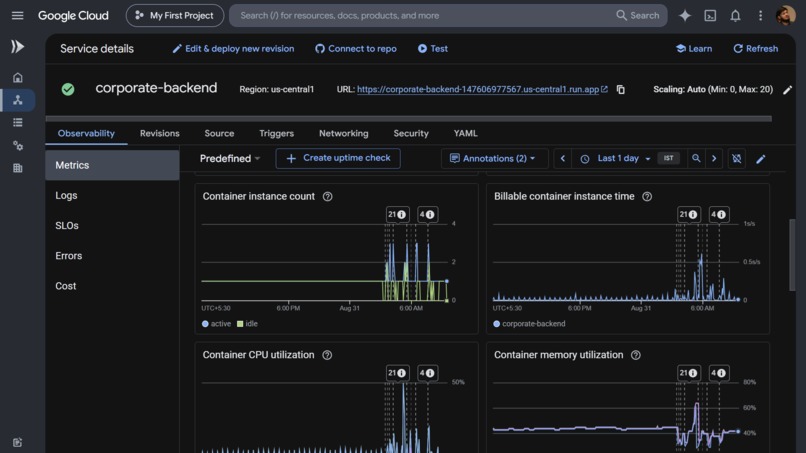Open the Last 1 day time range dropdown
806x453 pixels.
tap(618, 158)
